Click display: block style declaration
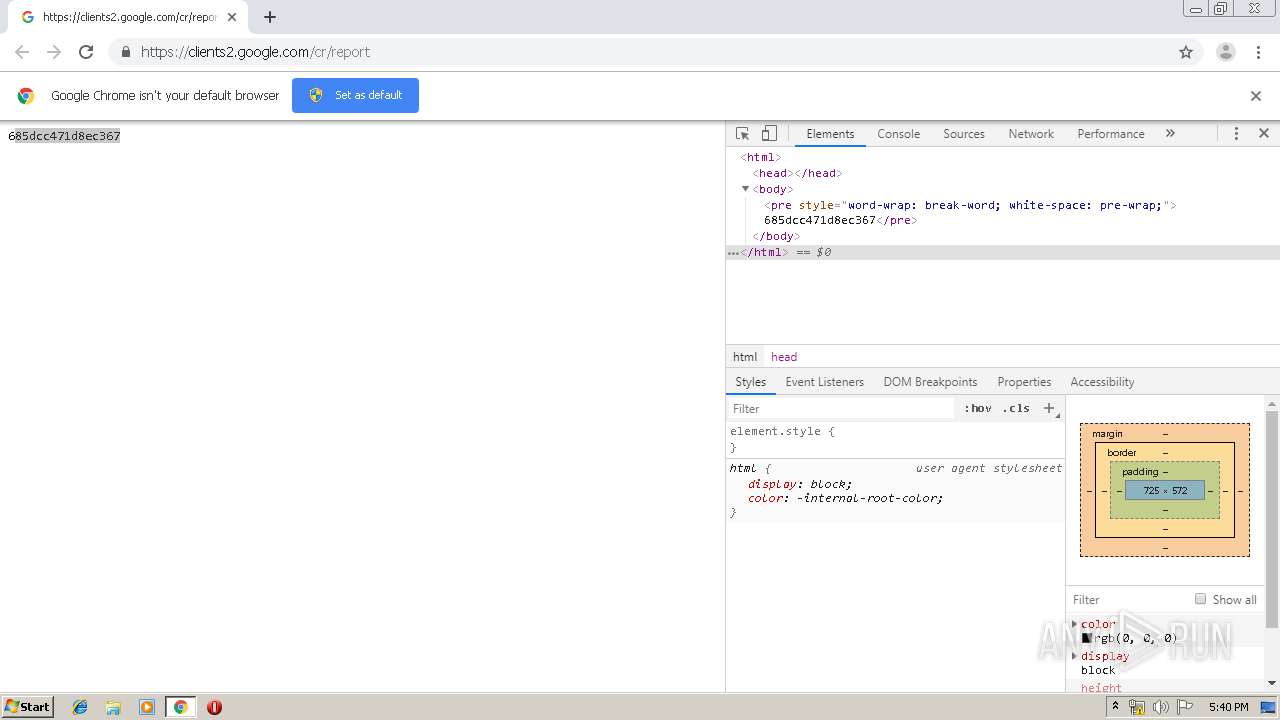Screen dimensions: 1280x720 click(x=800, y=484)
